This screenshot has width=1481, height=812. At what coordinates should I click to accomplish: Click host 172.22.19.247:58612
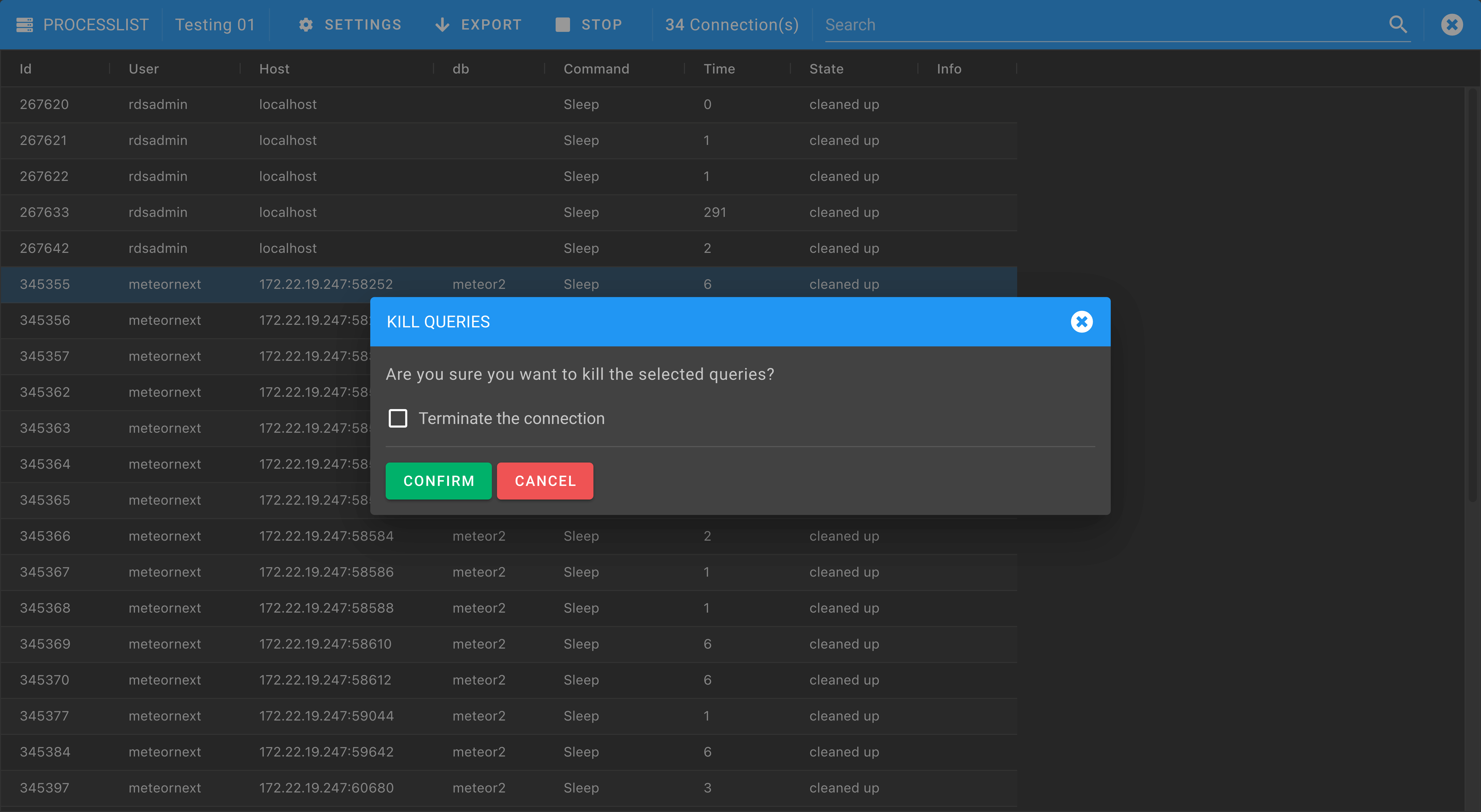point(326,680)
